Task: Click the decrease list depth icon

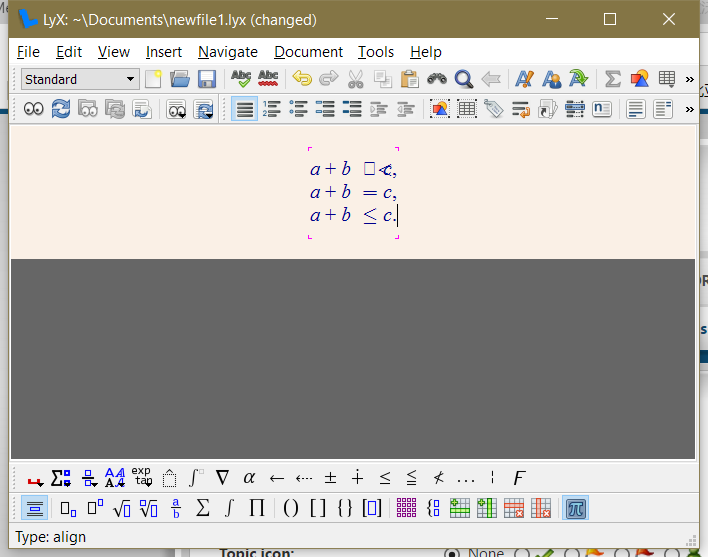Action: [406, 109]
